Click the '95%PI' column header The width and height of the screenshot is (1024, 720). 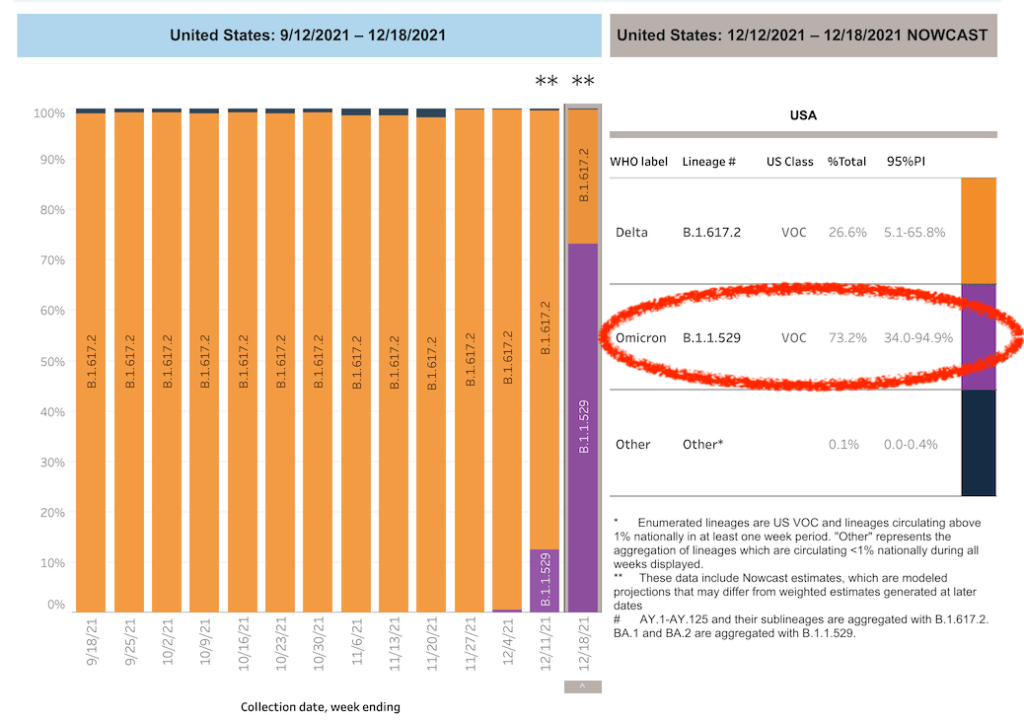pyautogui.click(x=905, y=161)
